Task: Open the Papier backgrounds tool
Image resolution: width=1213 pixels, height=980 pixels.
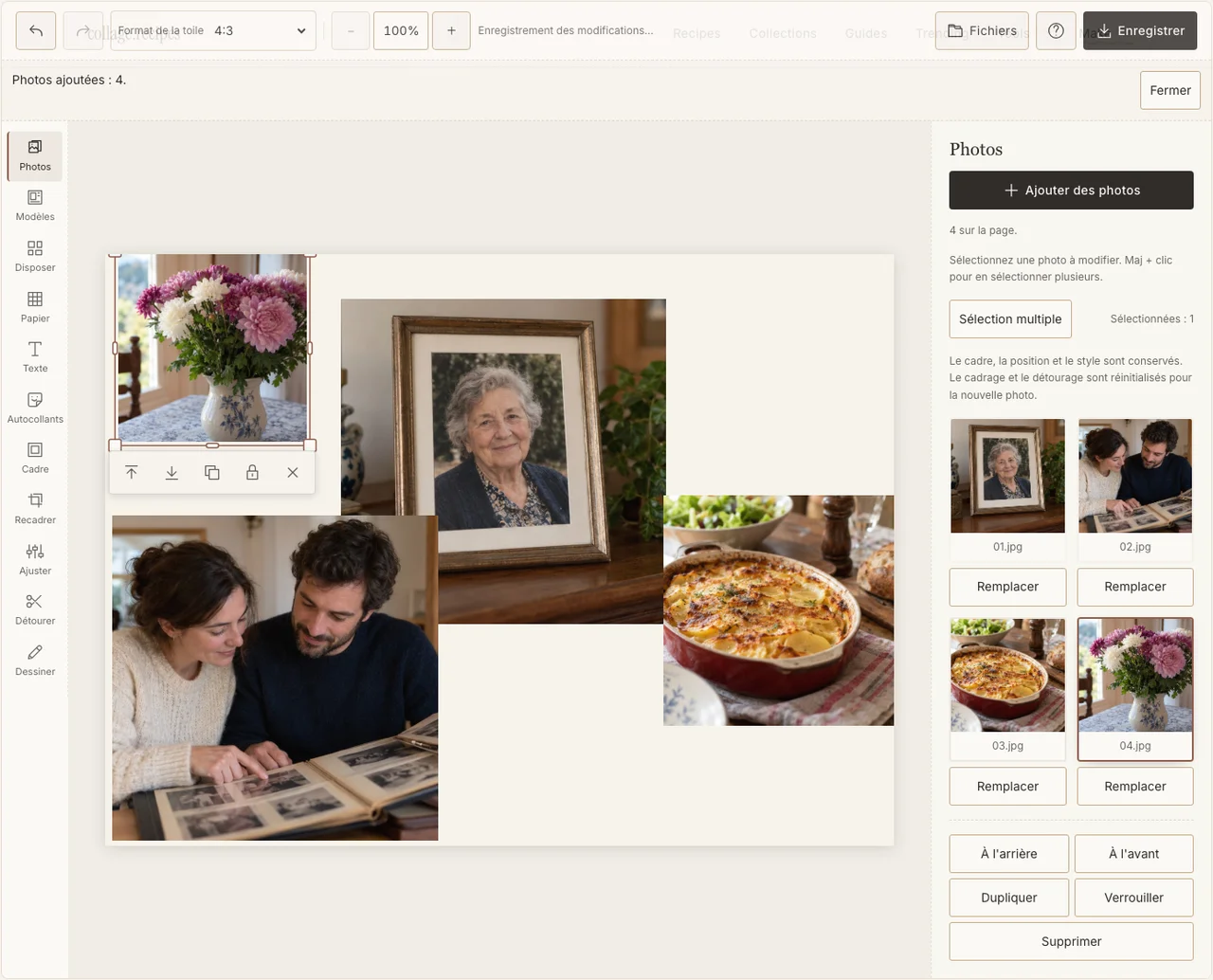Action: [35, 307]
